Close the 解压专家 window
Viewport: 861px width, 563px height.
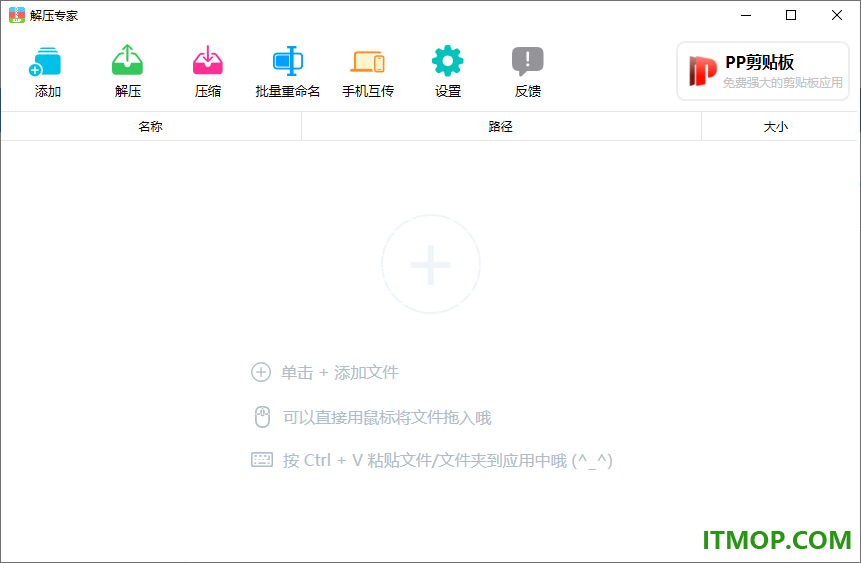[x=837, y=15]
